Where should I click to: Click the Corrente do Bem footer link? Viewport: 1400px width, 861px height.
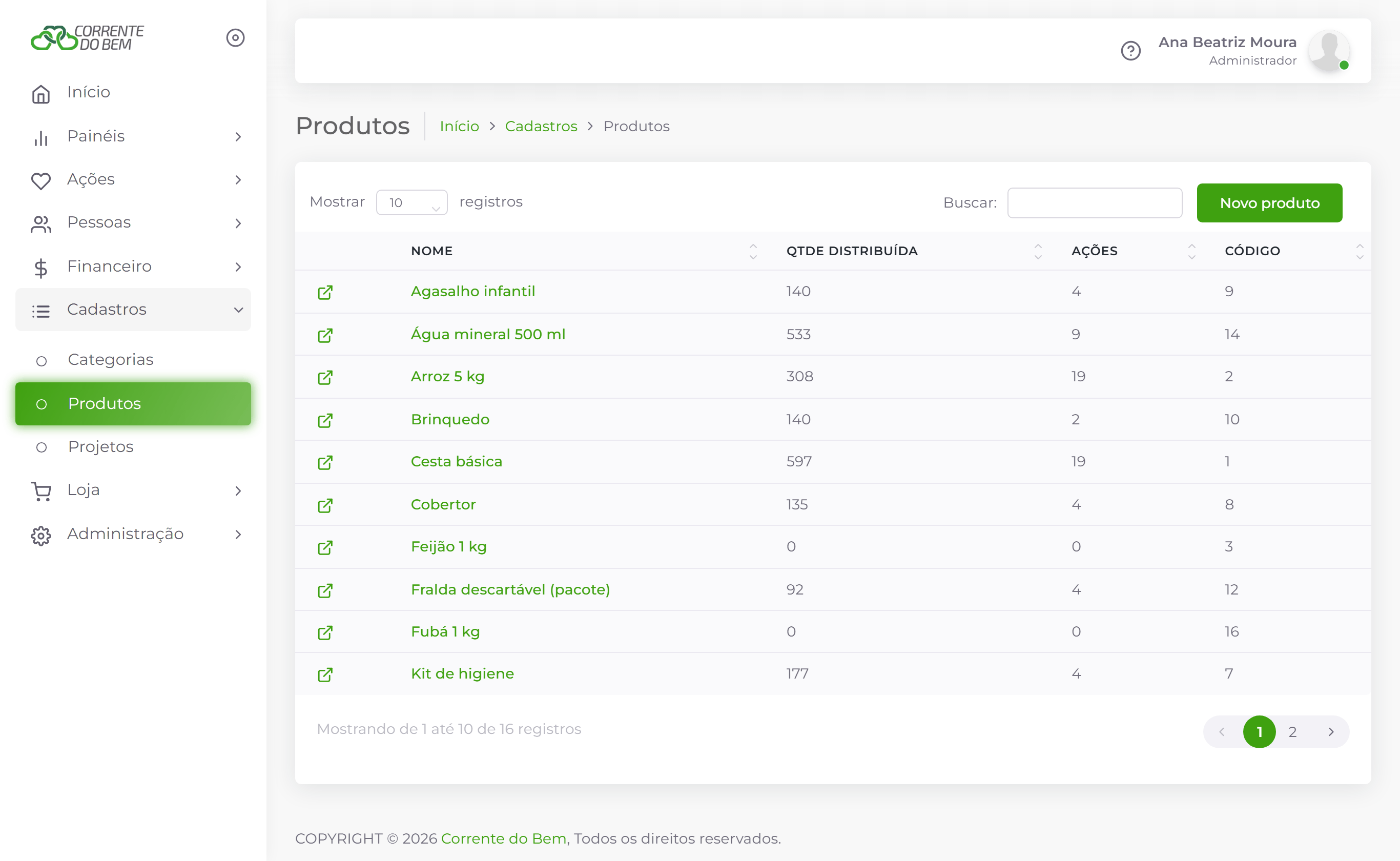(x=503, y=838)
